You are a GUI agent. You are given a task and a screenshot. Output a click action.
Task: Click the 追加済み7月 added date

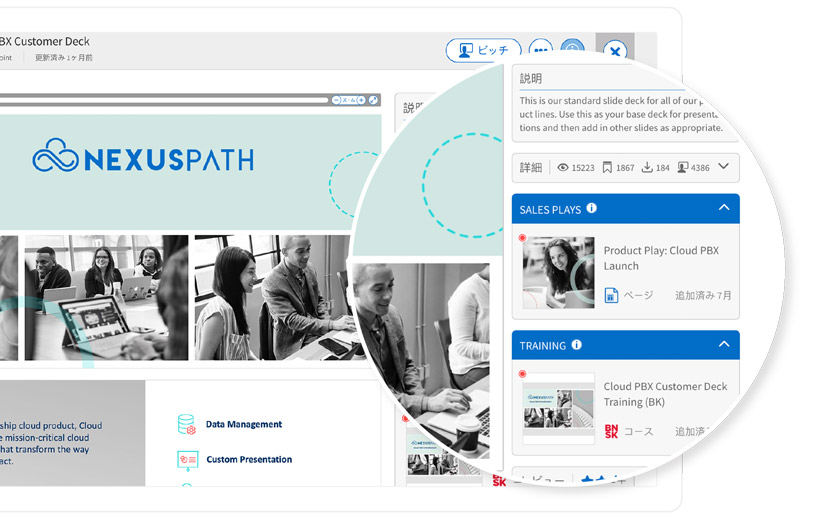[x=703, y=296]
